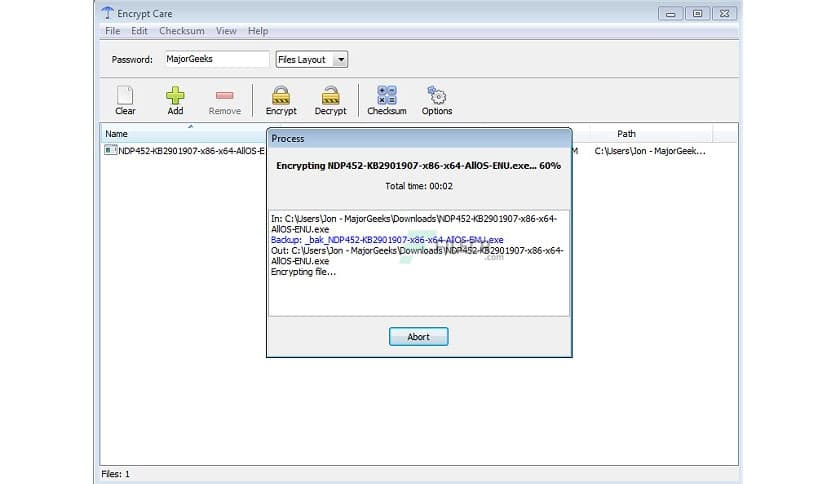Click the Password field containing MajorGeeks
This screenshot has width=836, height=484.
216,59
